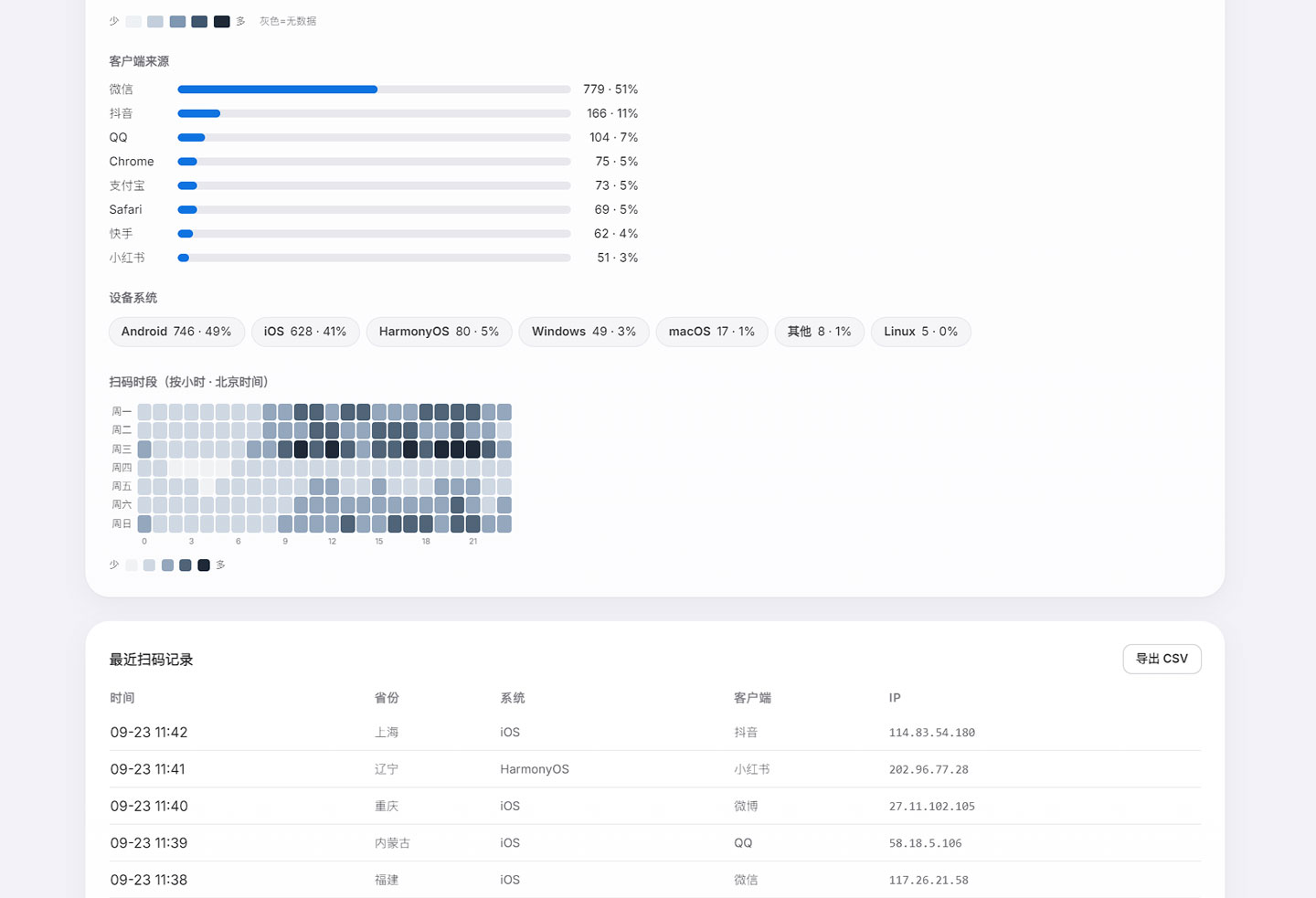The height and width of the screenshot is (898, 1316).
Task: Click the 灰色=无数据 legend note
Action: coord(288,21)
